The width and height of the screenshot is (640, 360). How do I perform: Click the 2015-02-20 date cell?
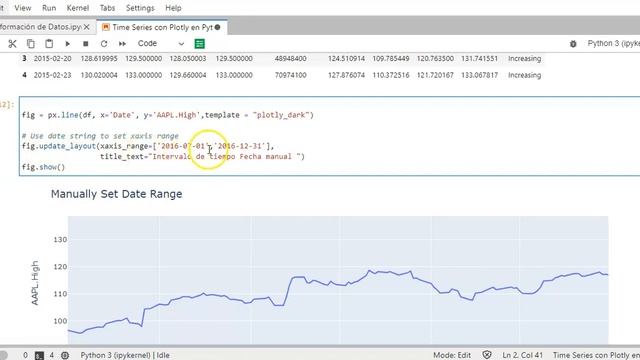point(52,58)
